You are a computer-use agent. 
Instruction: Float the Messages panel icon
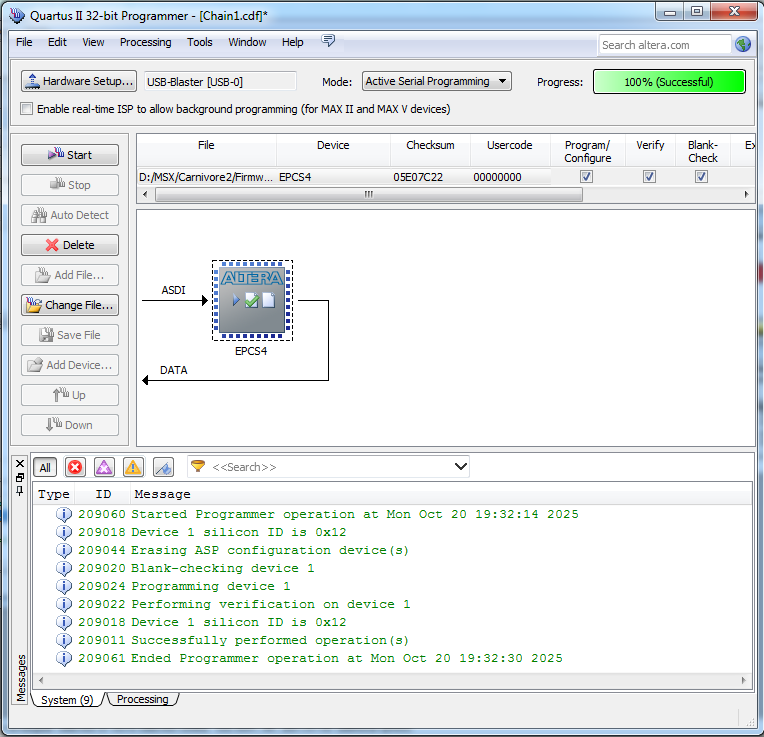coord(20,477)
